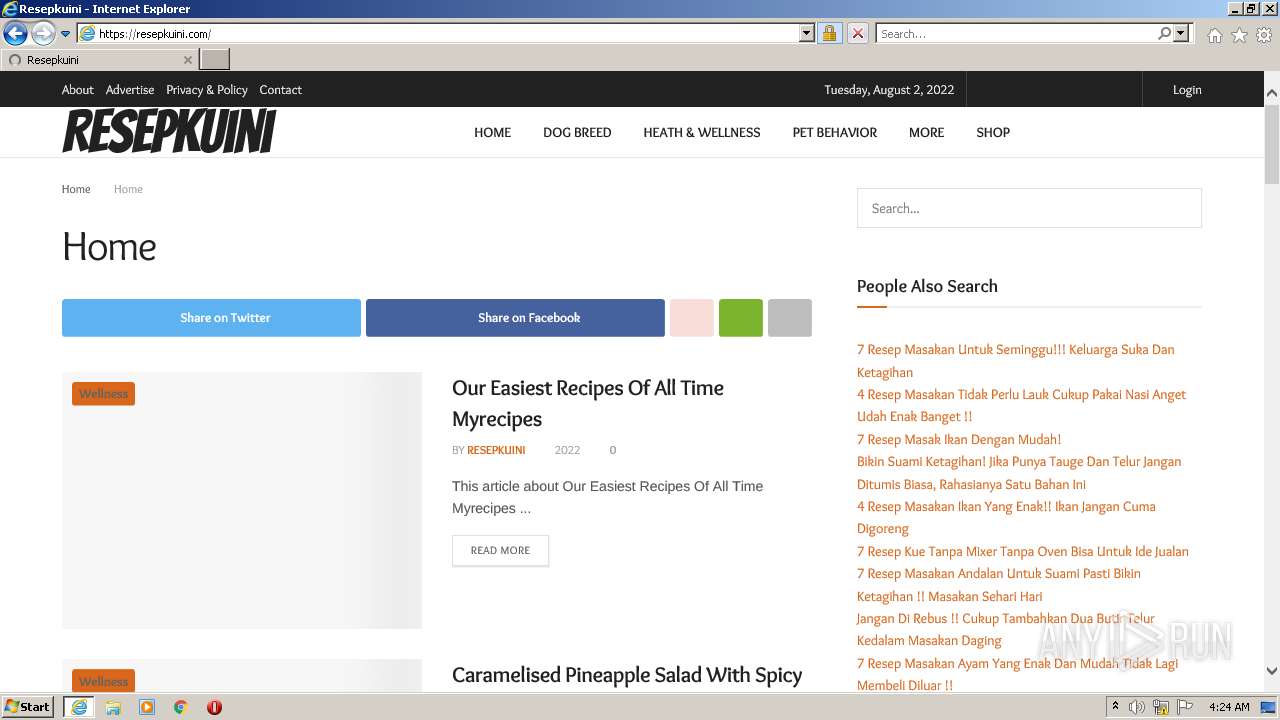1280x720 pixels.
Task: Stop page loading with the X button
Action: click(x=857, y=33)
